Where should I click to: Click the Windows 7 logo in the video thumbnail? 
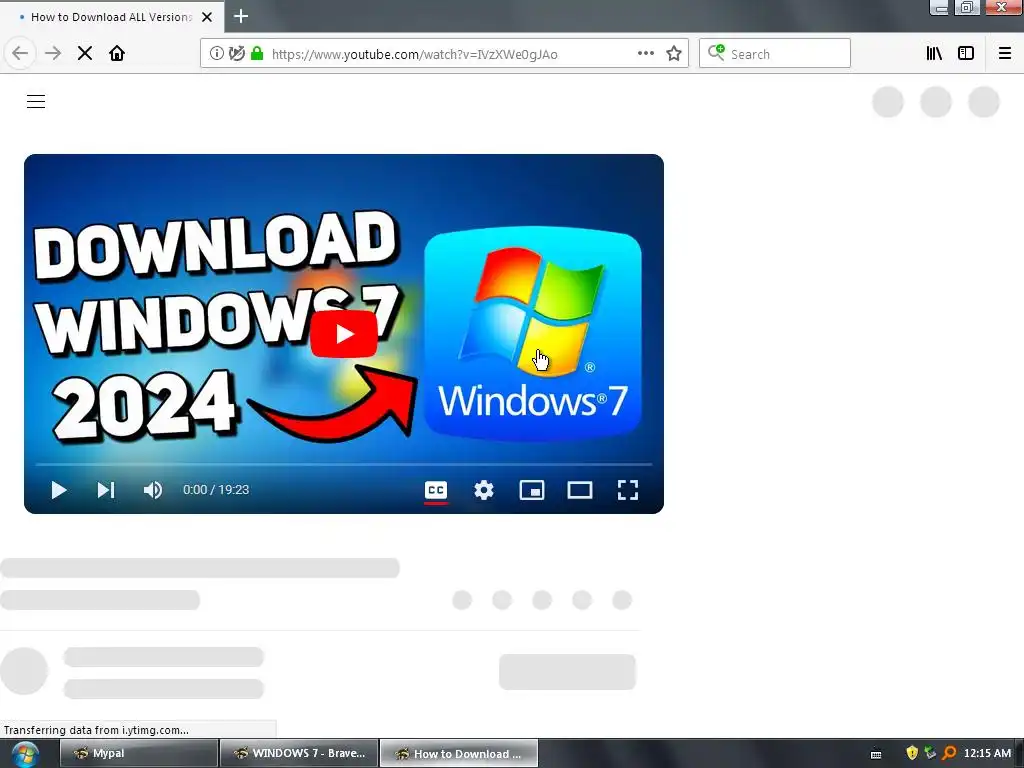[x=533, y=332]
